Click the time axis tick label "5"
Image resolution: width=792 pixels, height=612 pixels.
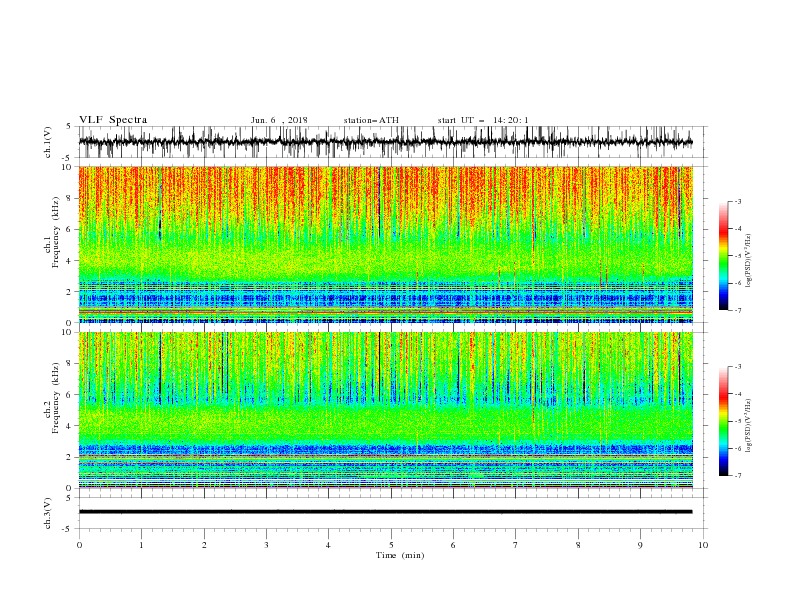391,545
